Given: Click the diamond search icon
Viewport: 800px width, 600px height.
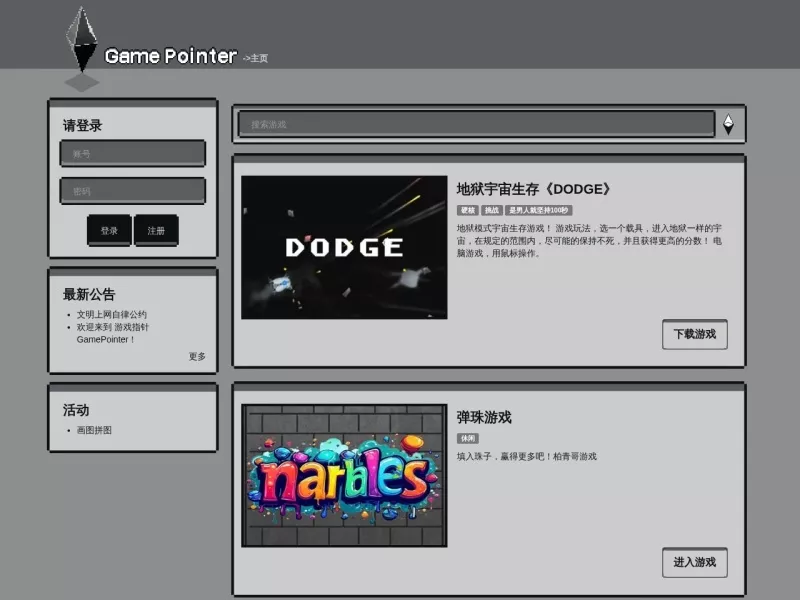Looking at the screenshot, I should [729, 124].
